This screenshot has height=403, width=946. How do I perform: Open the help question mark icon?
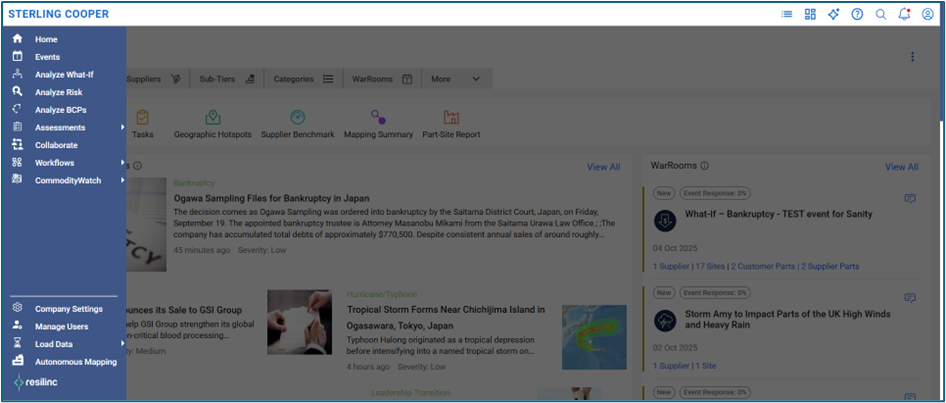857,14
